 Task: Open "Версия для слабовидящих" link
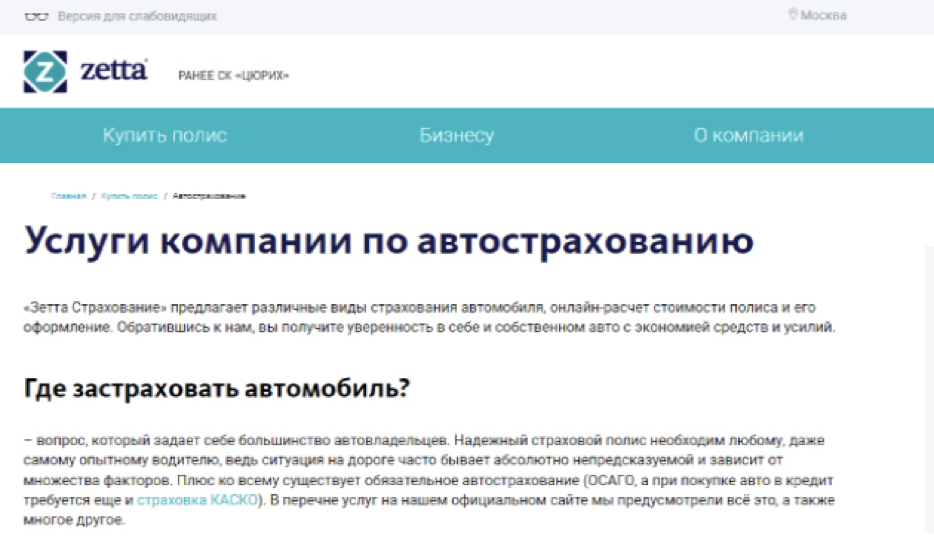[137, 16]
